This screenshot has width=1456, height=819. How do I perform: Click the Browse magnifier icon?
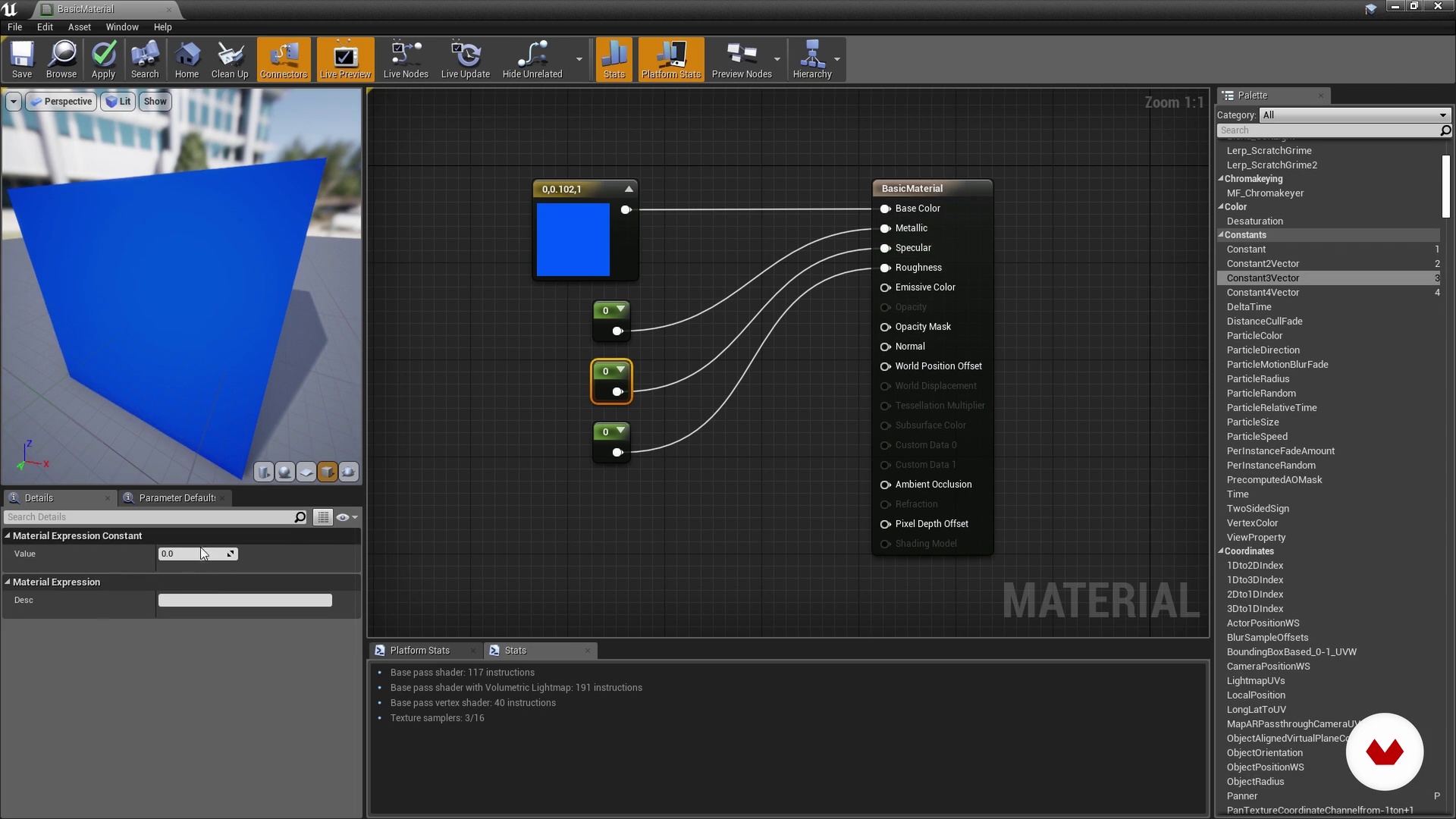61,56
